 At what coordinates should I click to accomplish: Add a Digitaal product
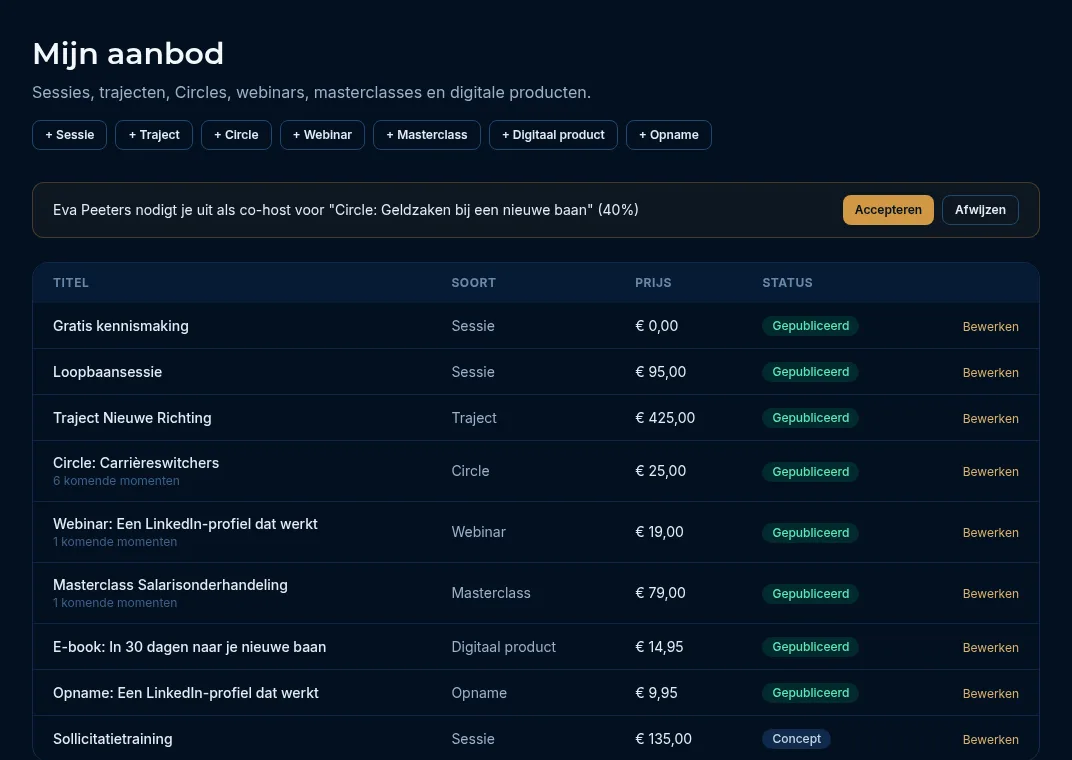click(x=553, y=135)
